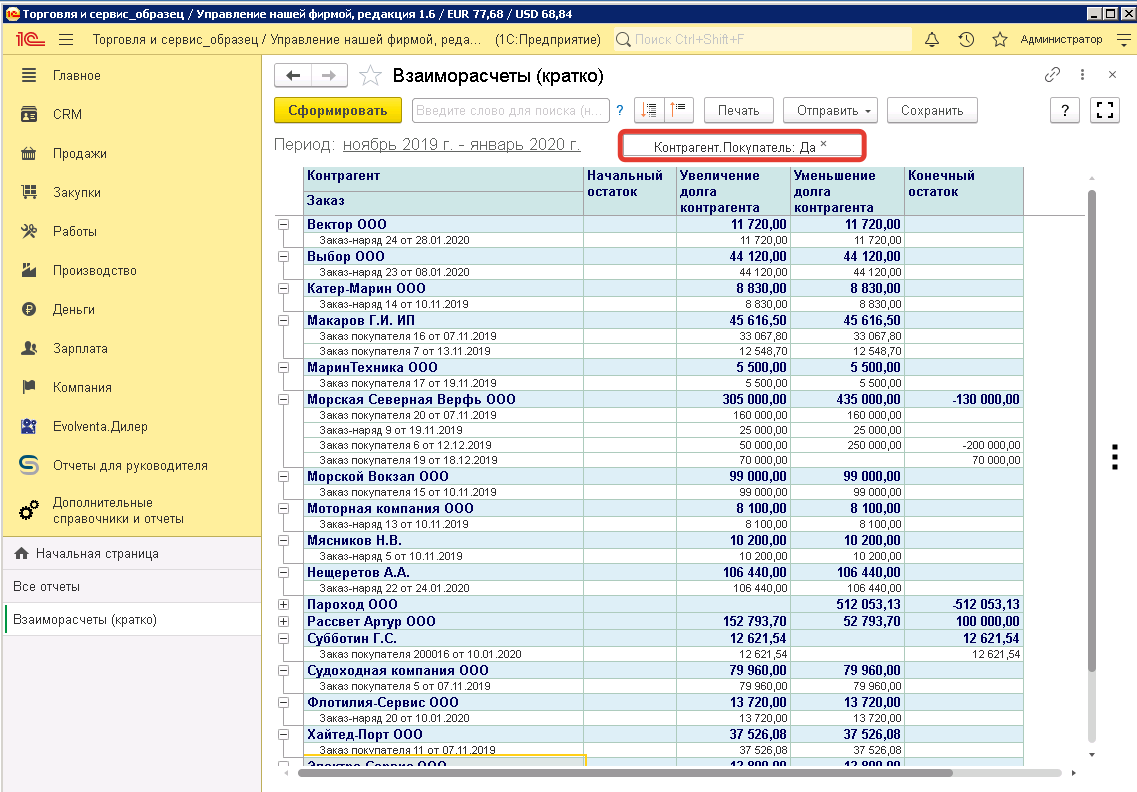1137x792 pixels.
Task: Collapse Морская Северная Верфь ООО group
Action: tap(284, 400)
